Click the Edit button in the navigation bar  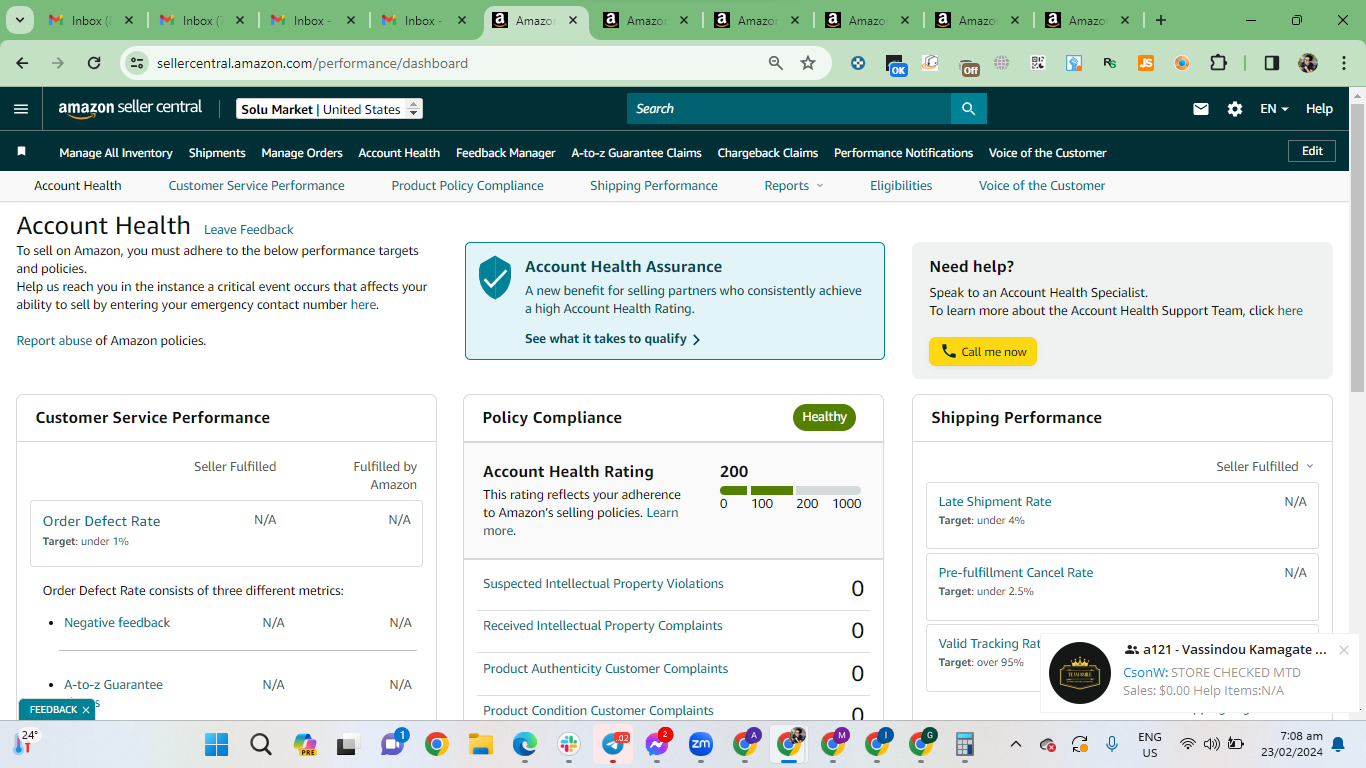[x=1312, y=151]
